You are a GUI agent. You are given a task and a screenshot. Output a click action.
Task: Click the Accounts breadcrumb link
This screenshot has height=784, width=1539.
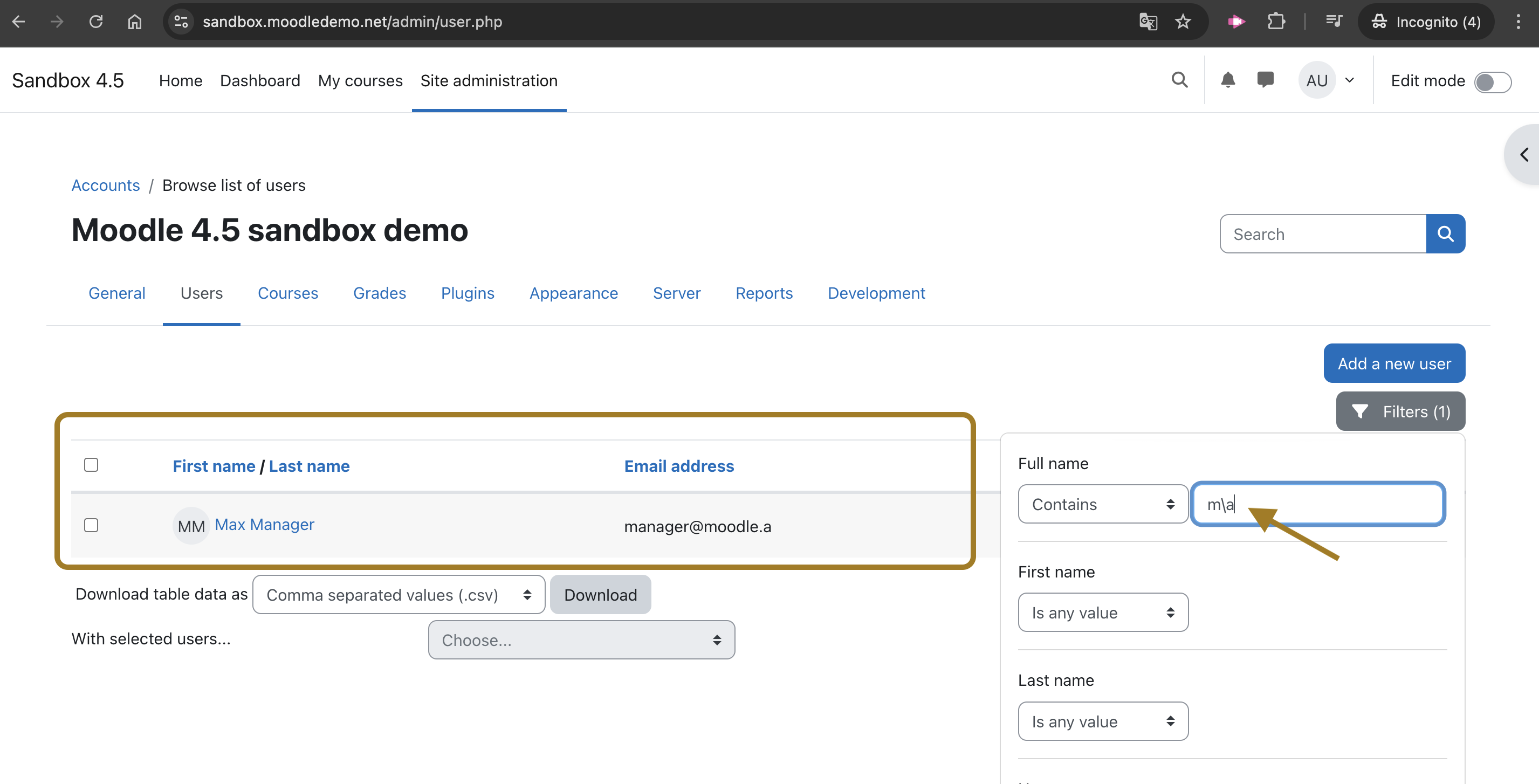[x=106, y=185]
